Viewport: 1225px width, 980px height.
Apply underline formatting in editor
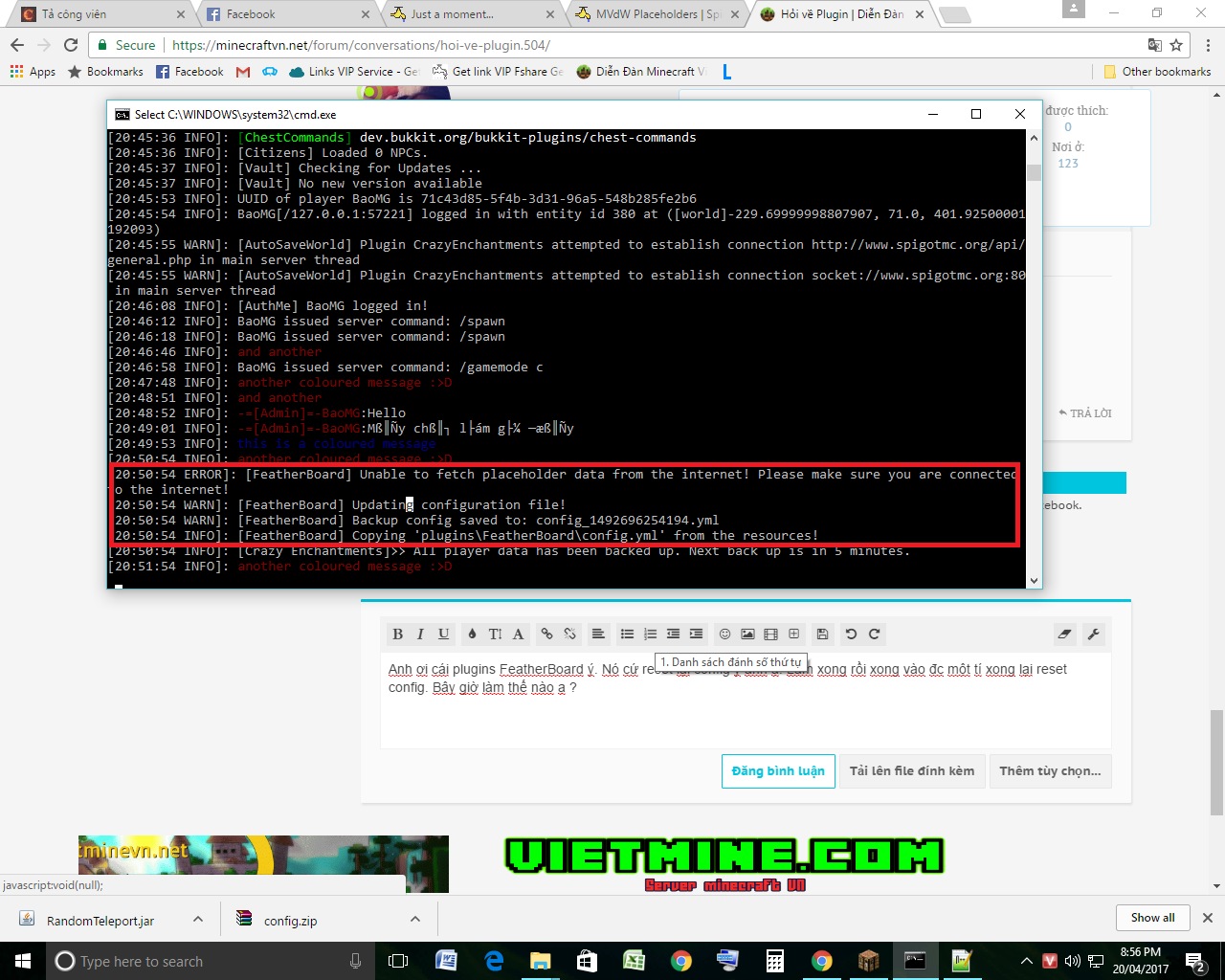(x=443, y=634)
